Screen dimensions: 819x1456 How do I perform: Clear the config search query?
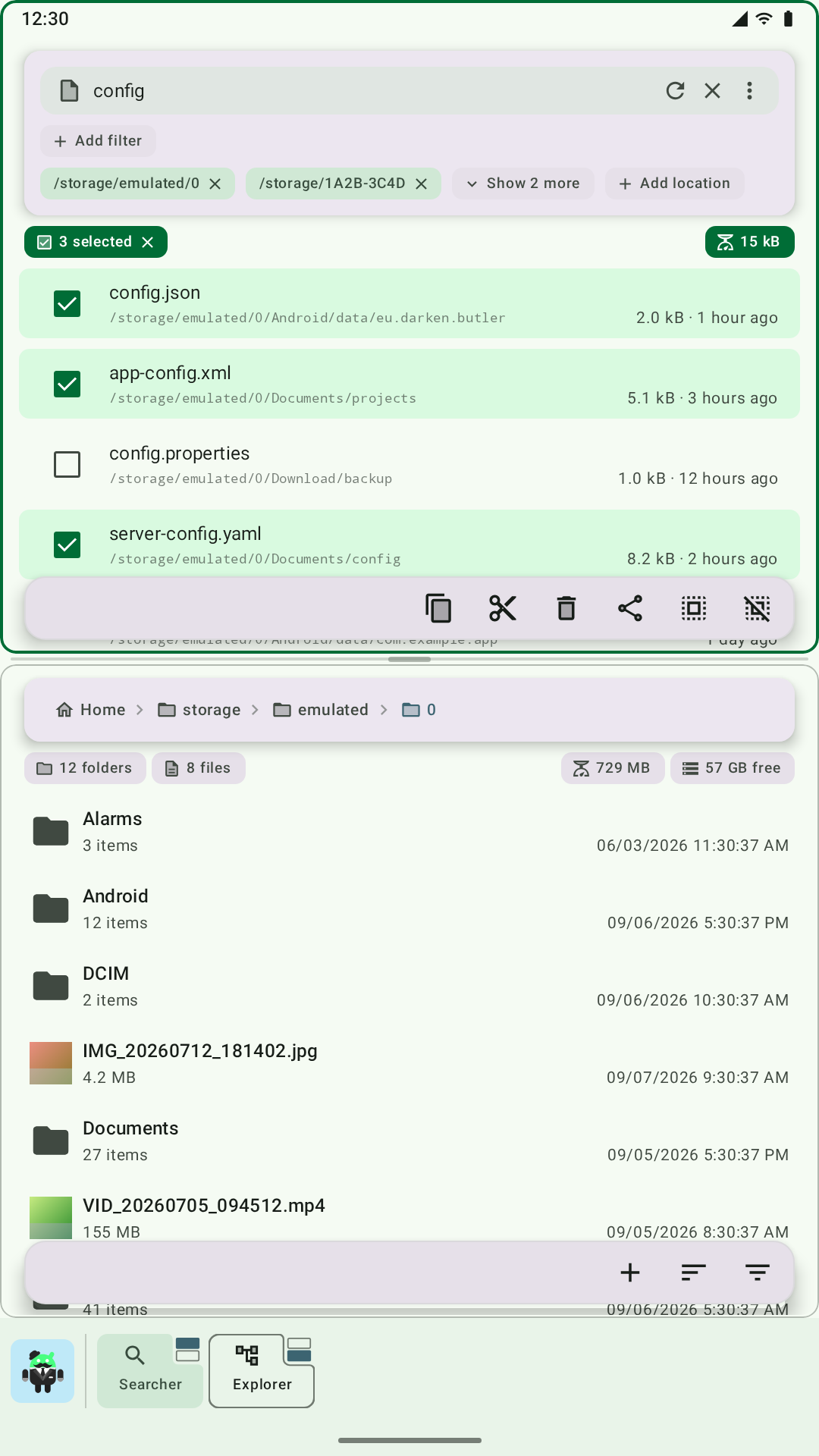click(712, 91)
